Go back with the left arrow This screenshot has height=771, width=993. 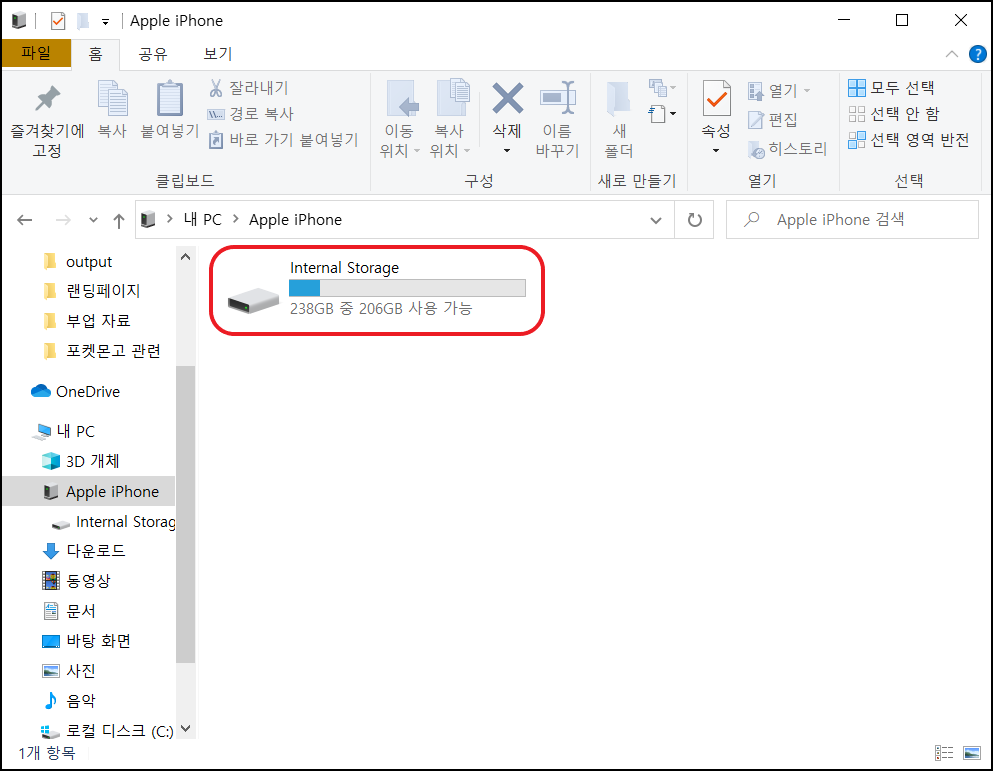(25, 220)
